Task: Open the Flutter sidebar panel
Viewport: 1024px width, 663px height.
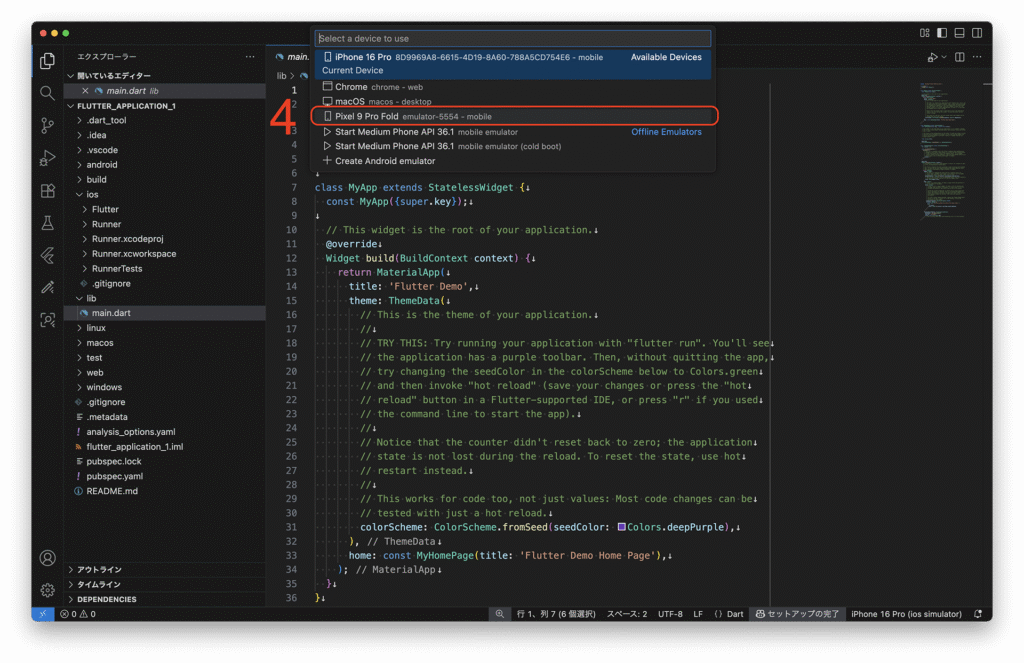Action: [x=47, y=255]
